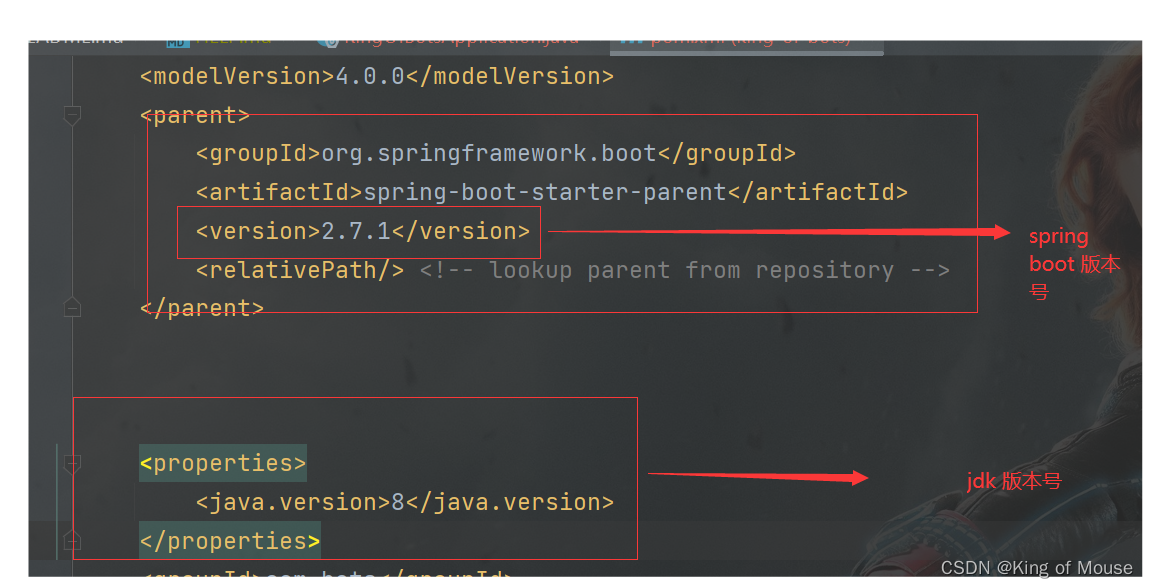Collapse fold marker beside closing </properties> tag
This screenshot has width=1149, height=588.
(x=72, y=541)
